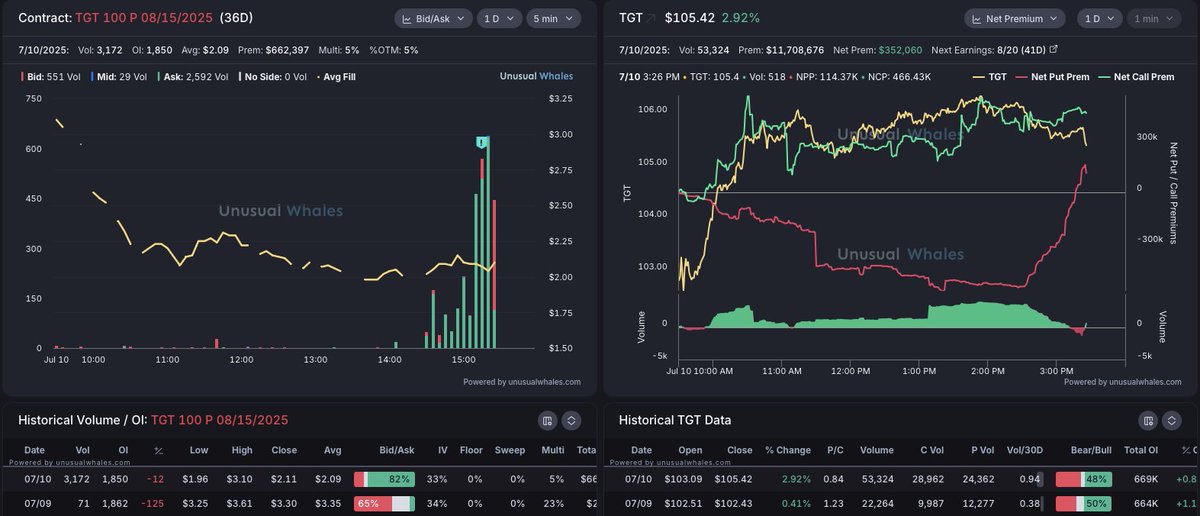
Task: Toggle the TGT price line legend
Action: click(989, 76)
